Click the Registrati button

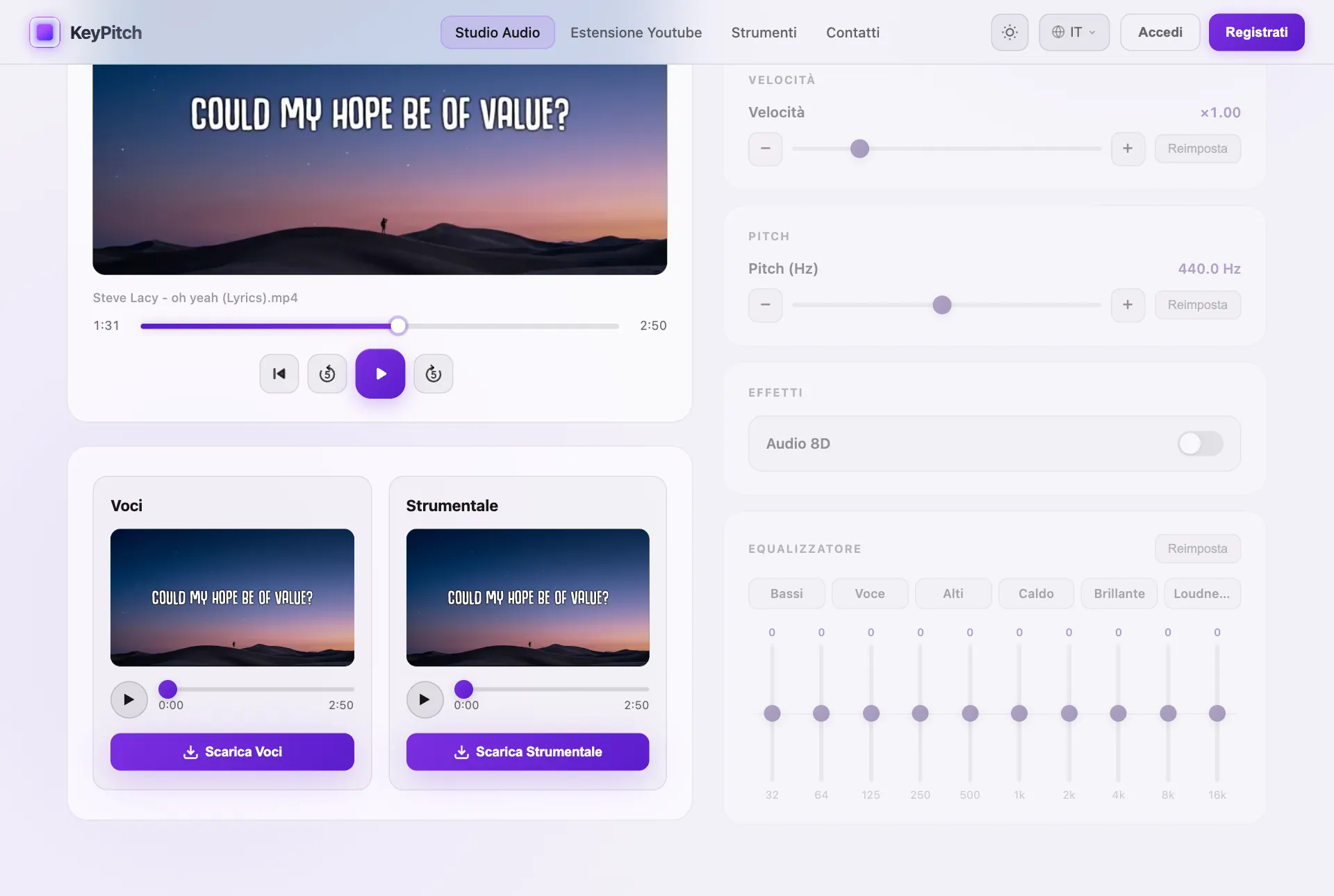pyautogui.click(x=1256, y=33)
